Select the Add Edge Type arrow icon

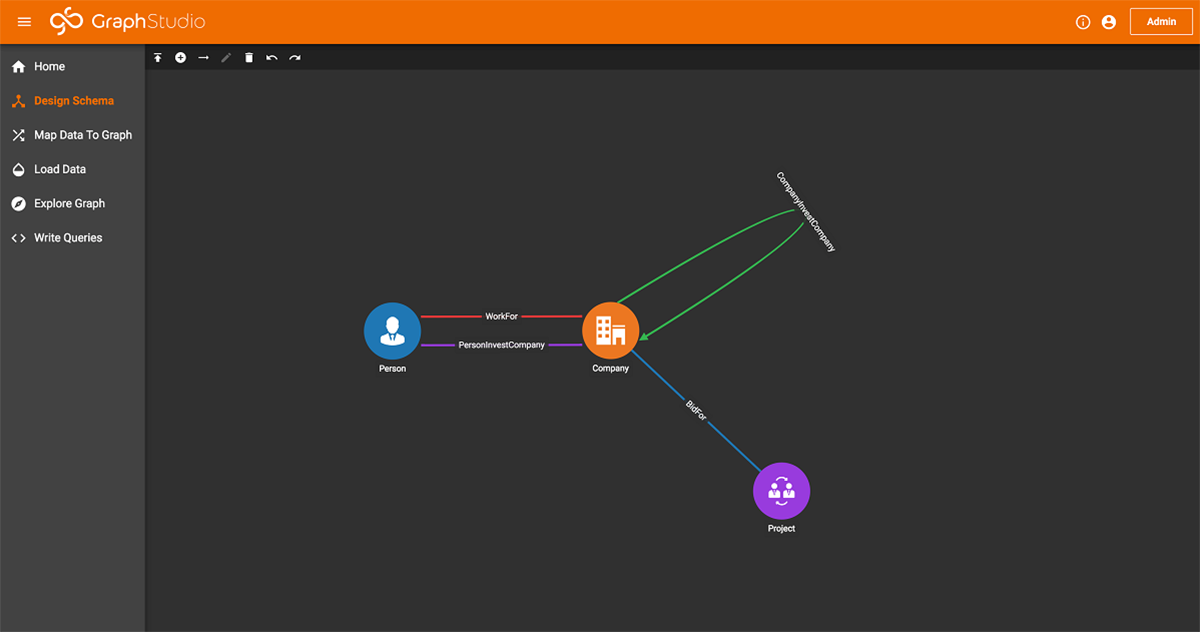203,57
